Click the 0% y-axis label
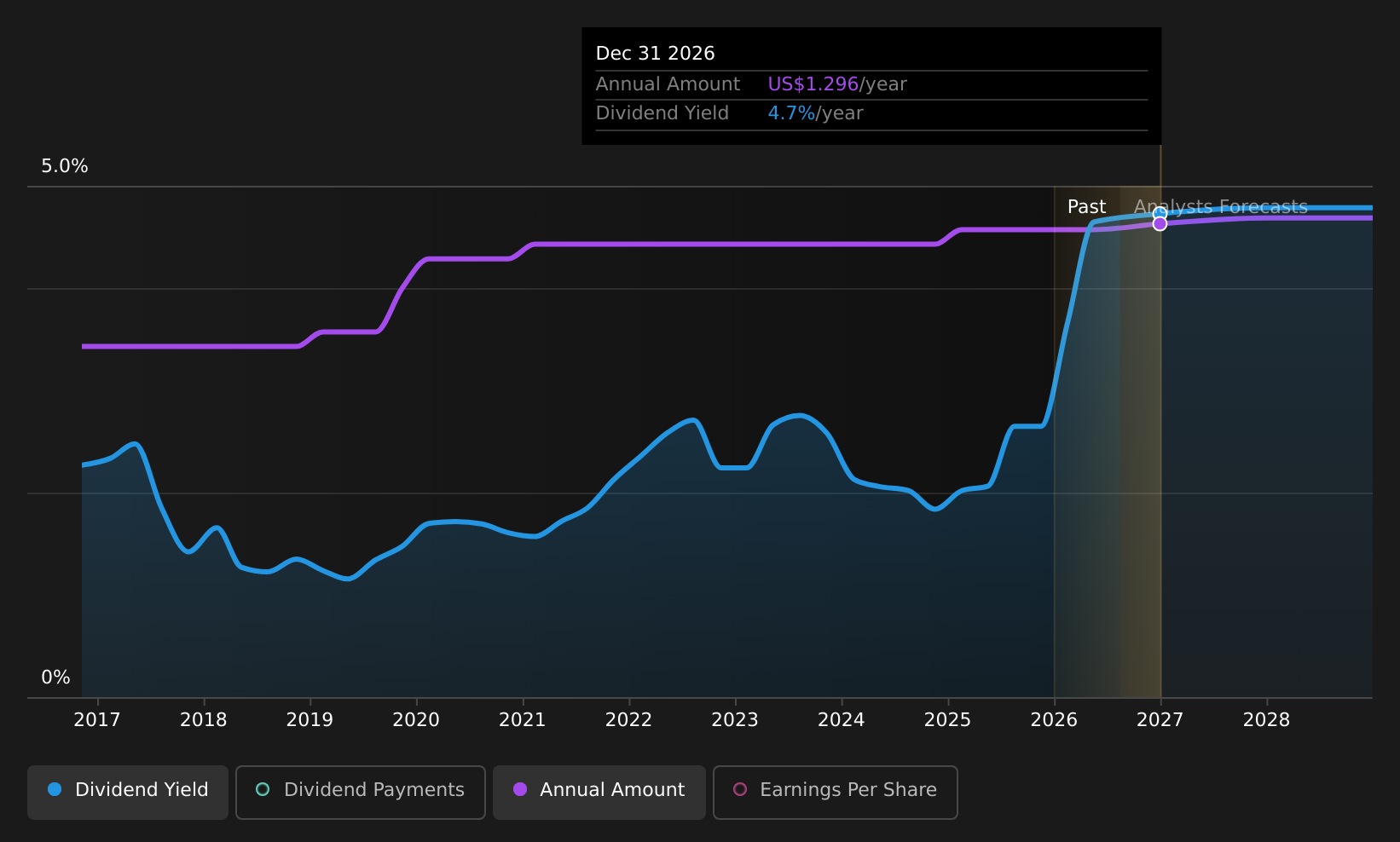Viewport: 1400px width, 842px height. [x=56, y=678]
